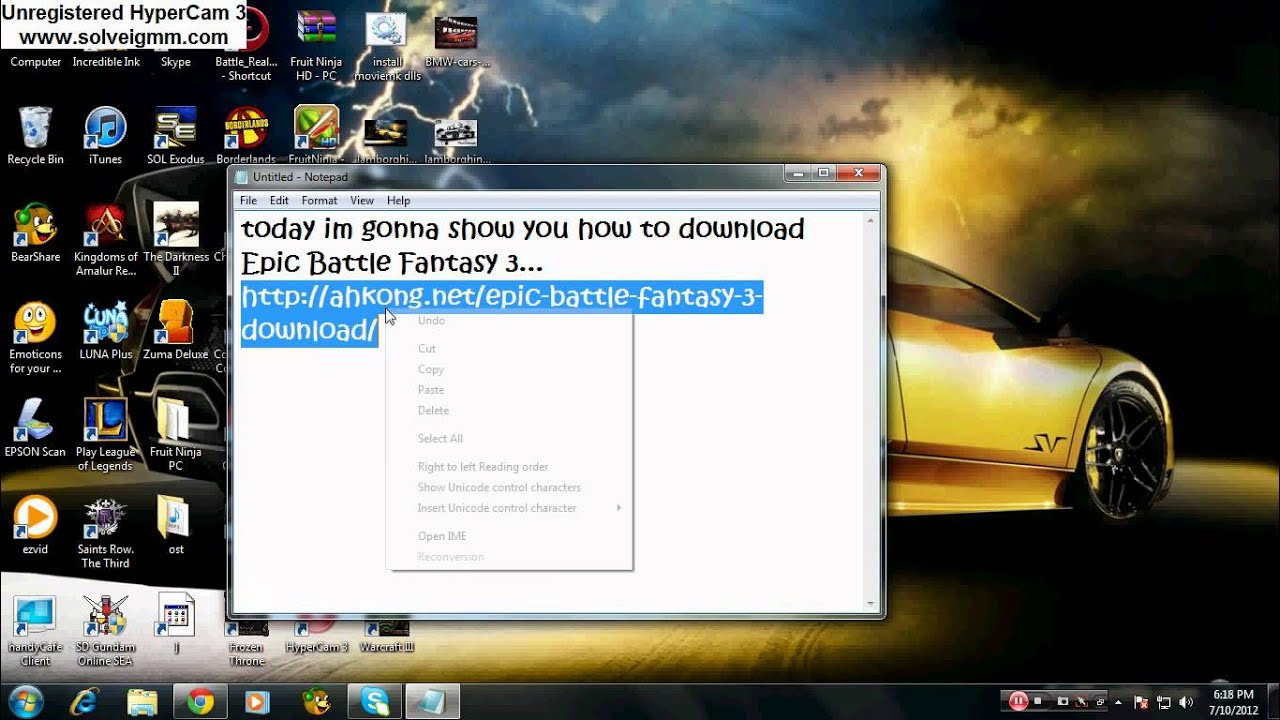
Task: Launch Play League of Legends shortcut
Action: tap(105, 435)
